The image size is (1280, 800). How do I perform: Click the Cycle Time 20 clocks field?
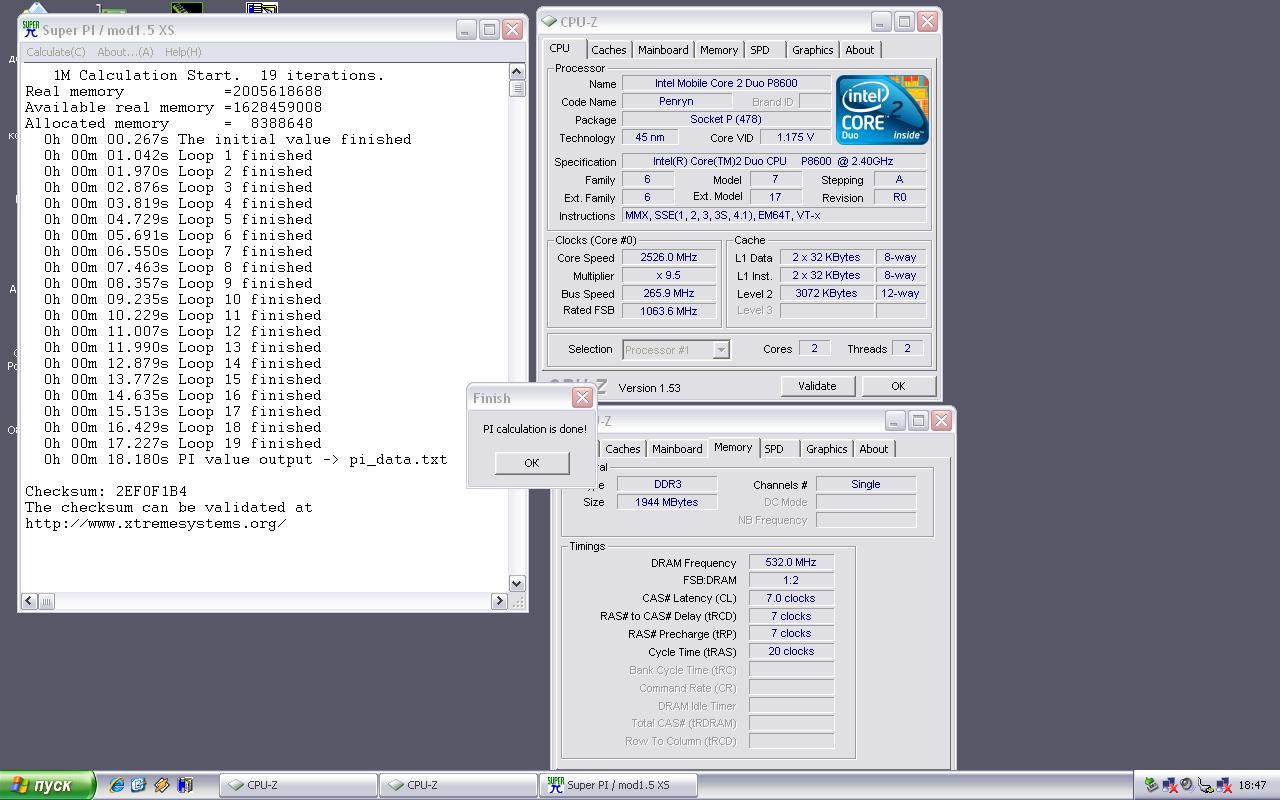(791, 651)
